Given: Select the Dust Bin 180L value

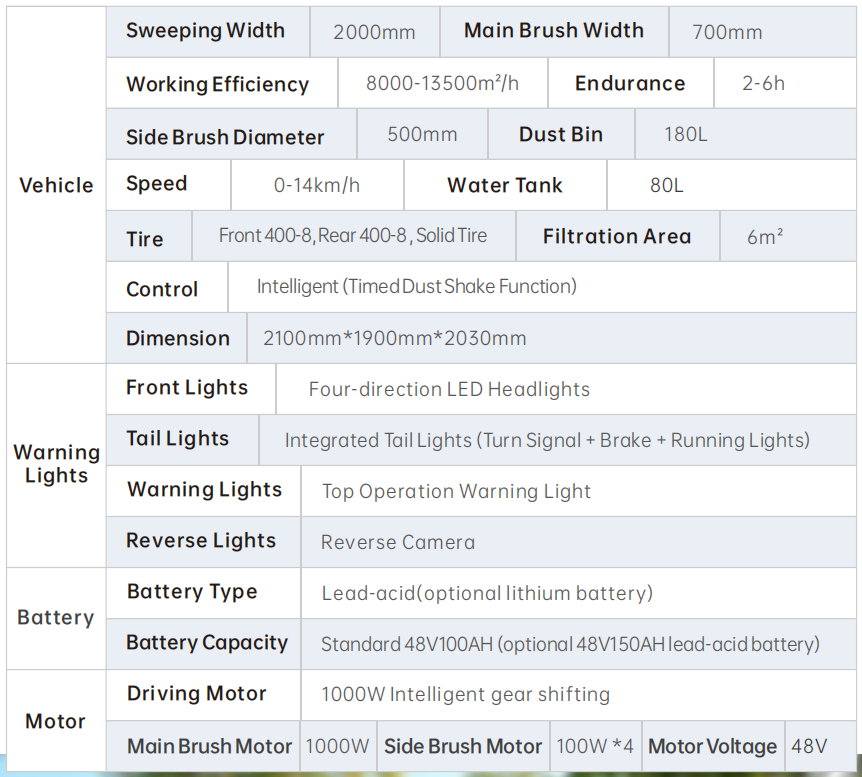Looking at the screenshot, I should [x=686, y=135].
